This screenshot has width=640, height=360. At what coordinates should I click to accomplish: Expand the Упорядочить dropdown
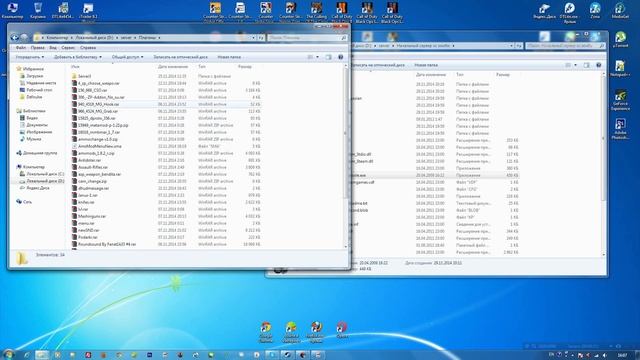30,57
